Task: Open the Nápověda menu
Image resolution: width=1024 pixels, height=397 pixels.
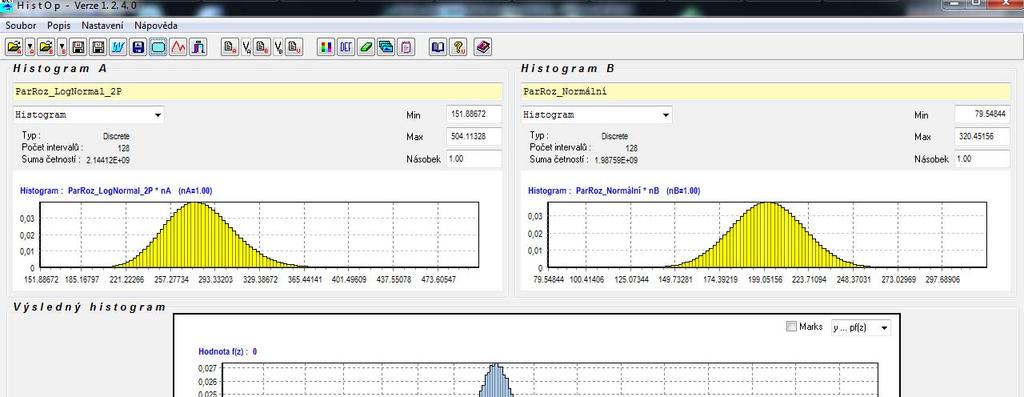Action: click(155, 25)
